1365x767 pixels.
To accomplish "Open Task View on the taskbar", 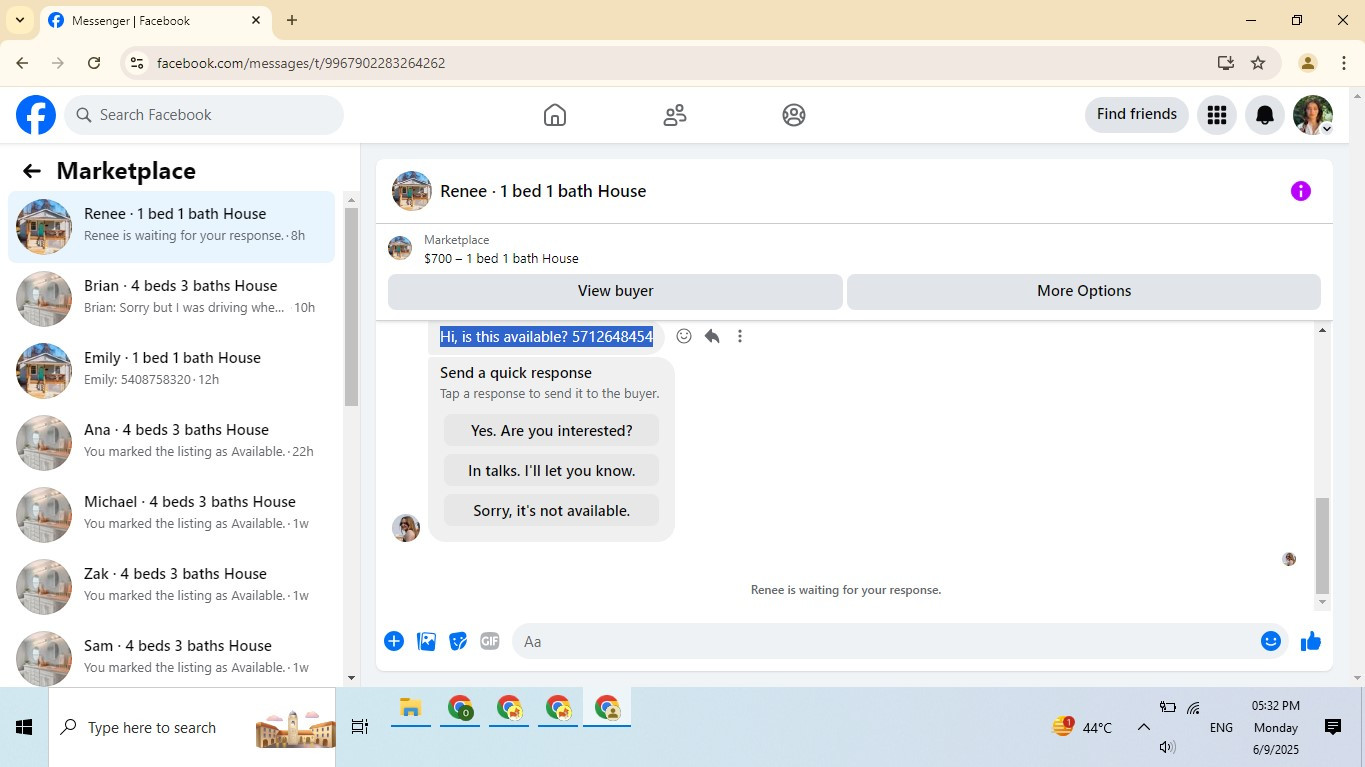I will coord(360,727).
